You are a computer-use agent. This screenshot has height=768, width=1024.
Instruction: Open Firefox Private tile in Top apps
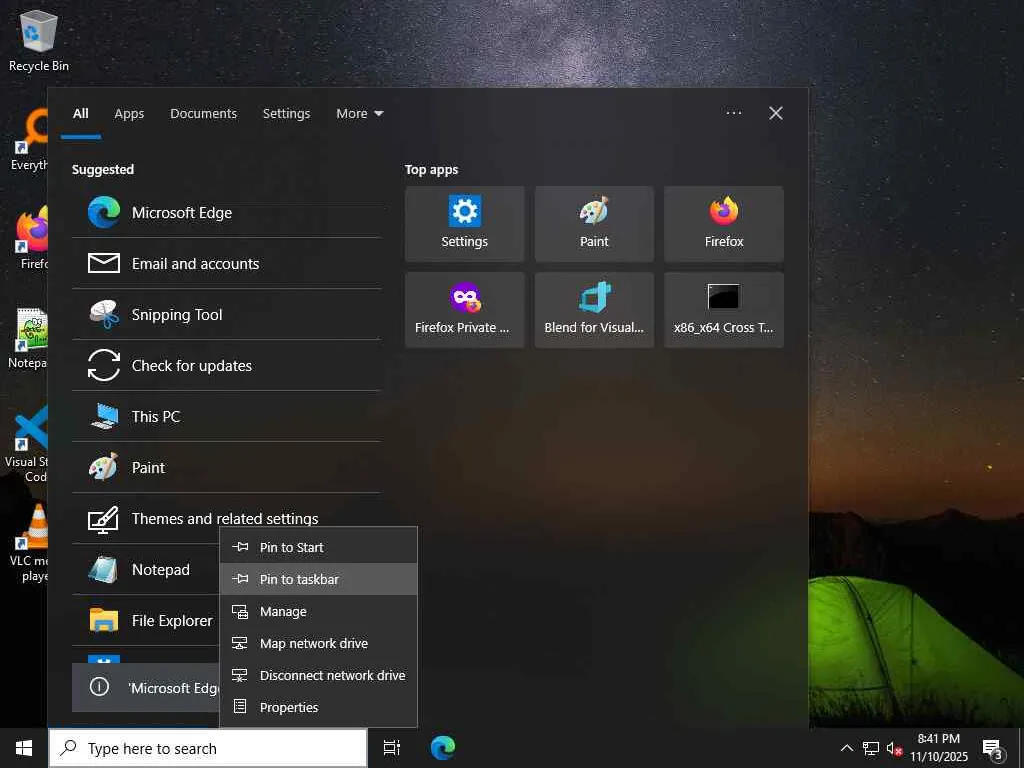464,310
